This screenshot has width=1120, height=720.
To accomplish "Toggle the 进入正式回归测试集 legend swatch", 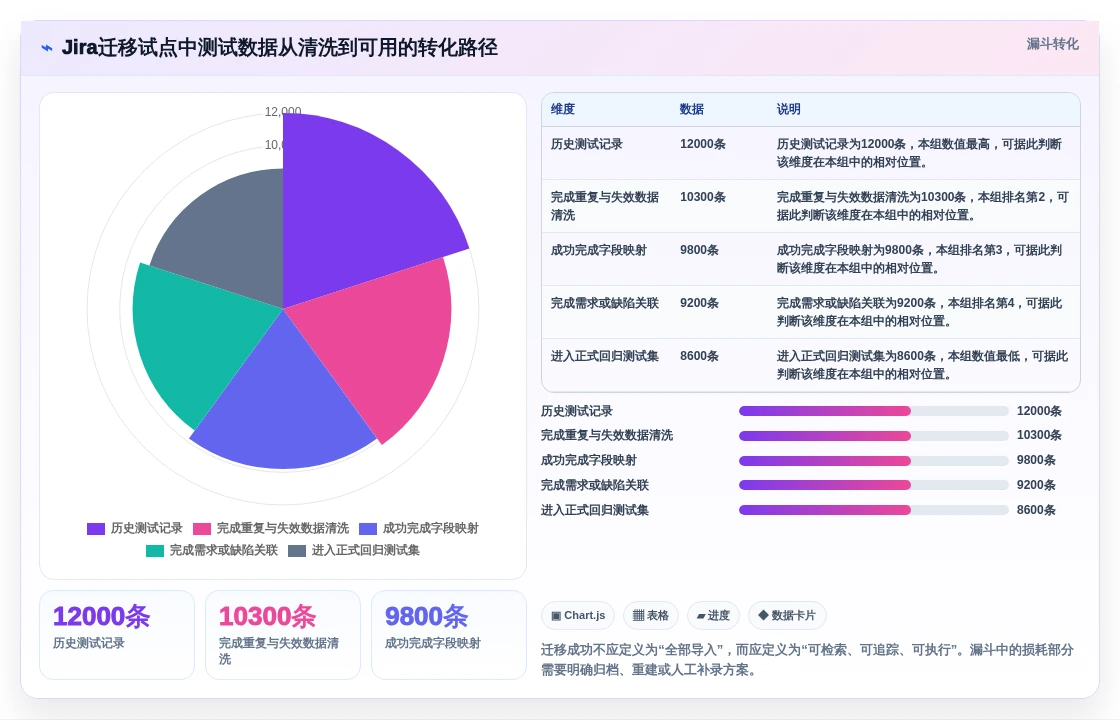I will (x=297, y=551).
